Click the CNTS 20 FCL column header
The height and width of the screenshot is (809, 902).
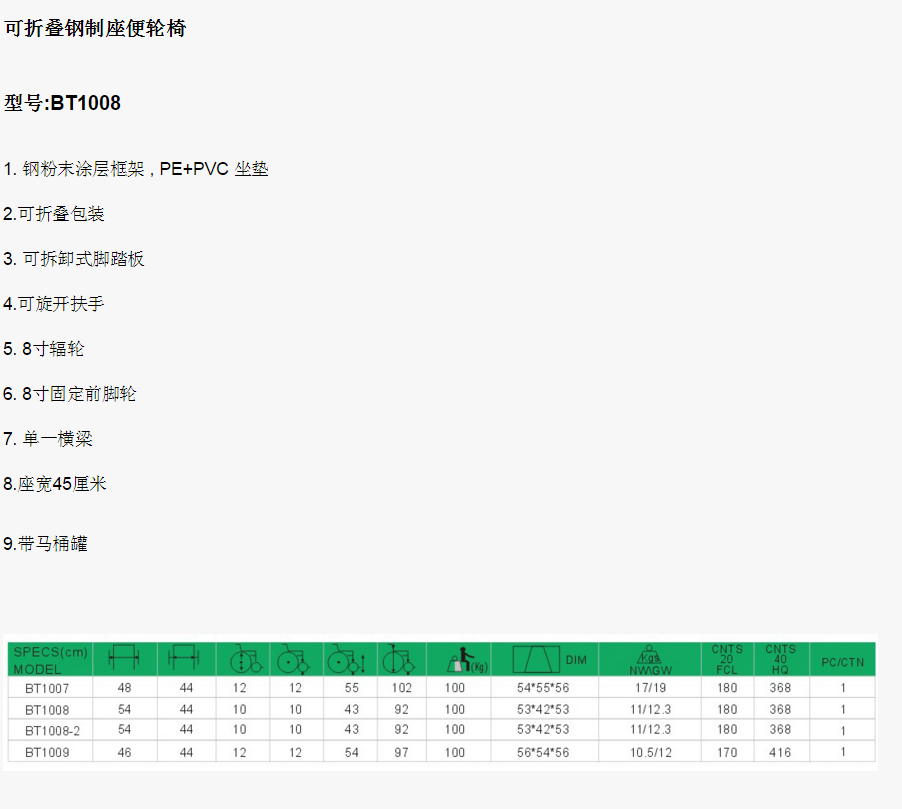point(727,659)
